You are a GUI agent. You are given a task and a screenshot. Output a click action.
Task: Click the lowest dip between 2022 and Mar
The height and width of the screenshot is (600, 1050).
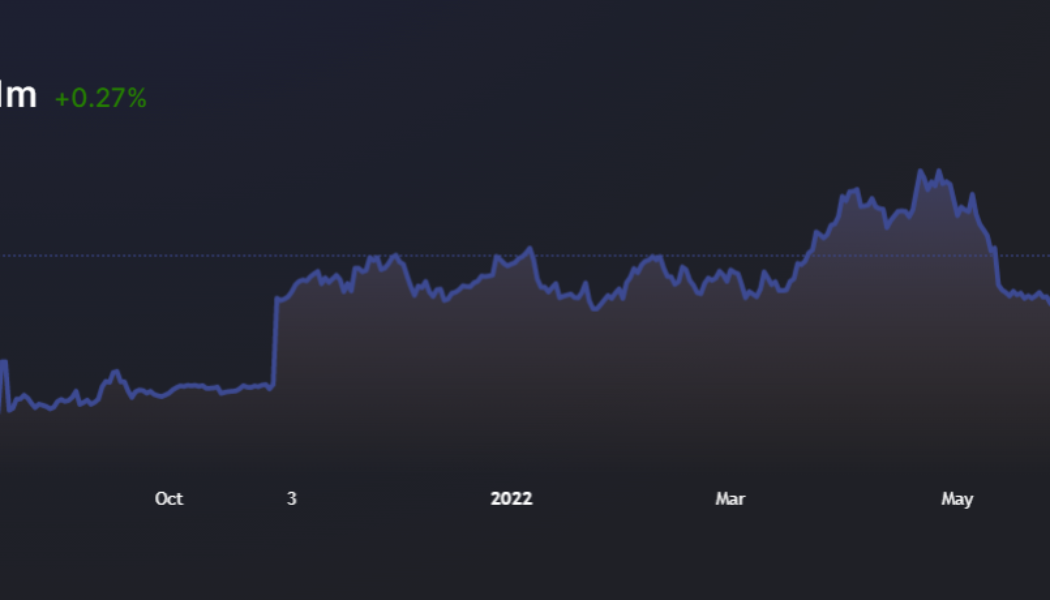tap(595, 308)
